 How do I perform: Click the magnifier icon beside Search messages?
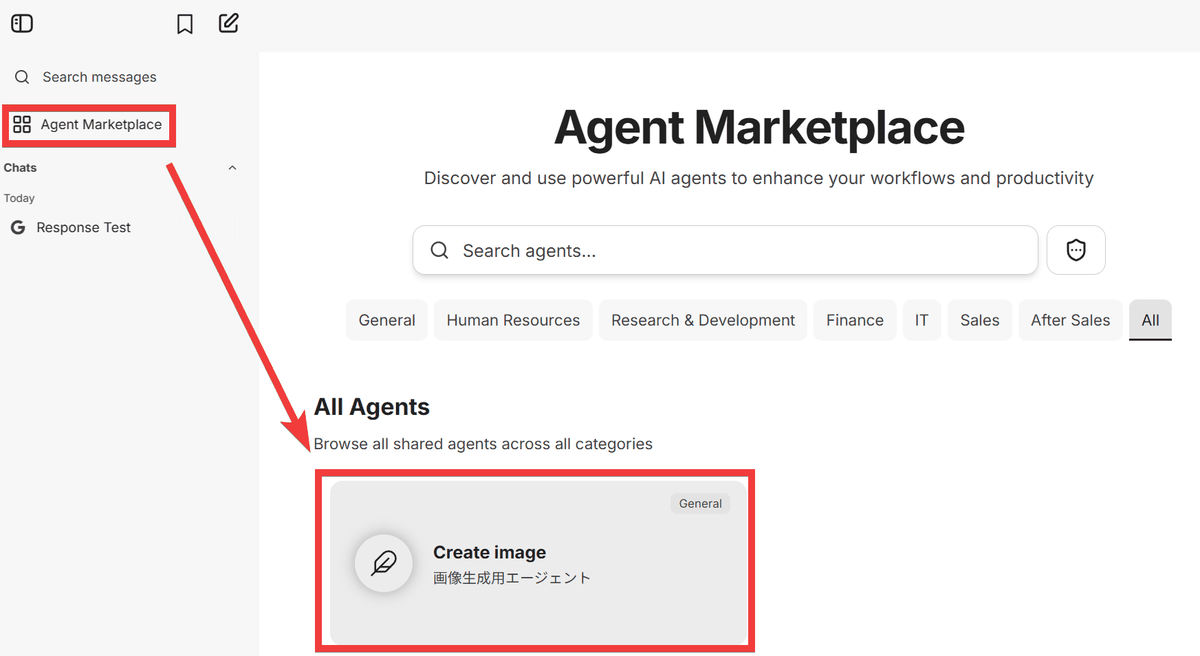22,77
